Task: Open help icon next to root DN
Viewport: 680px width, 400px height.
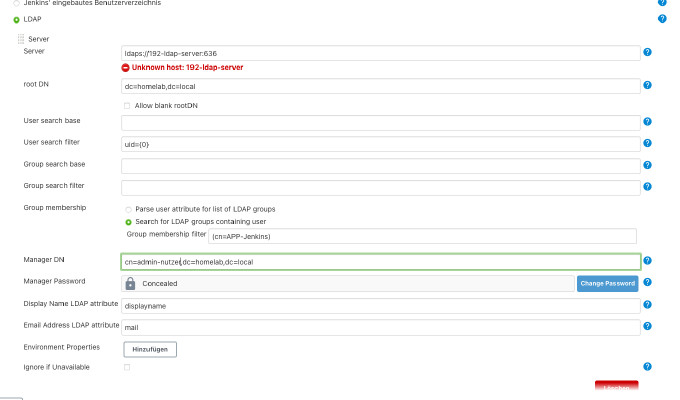Action: tap(647, 85)
